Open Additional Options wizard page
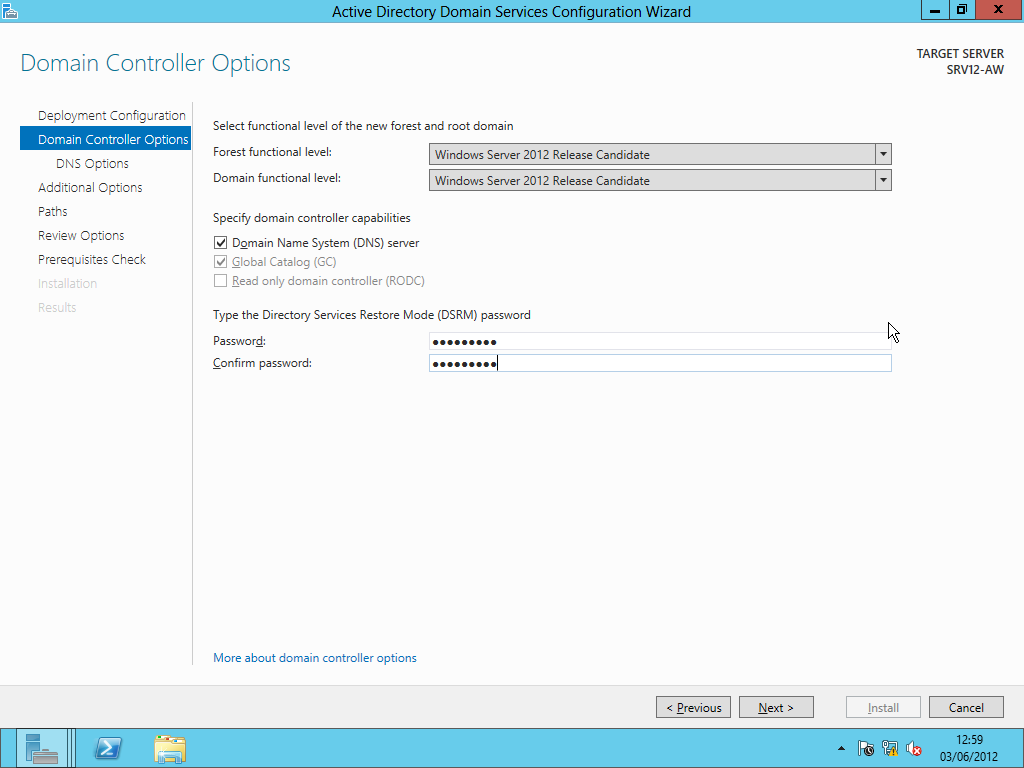 point(90,187)
